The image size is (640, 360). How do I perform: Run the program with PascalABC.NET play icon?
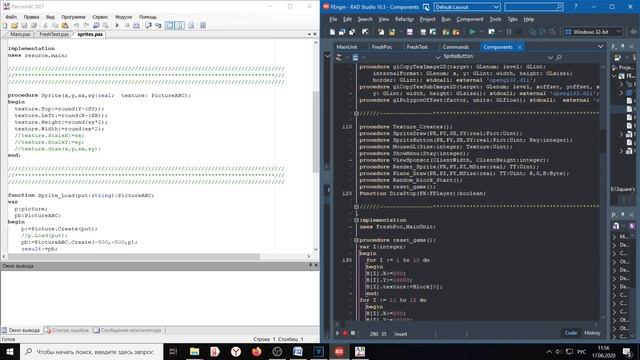tap(117, 25)
